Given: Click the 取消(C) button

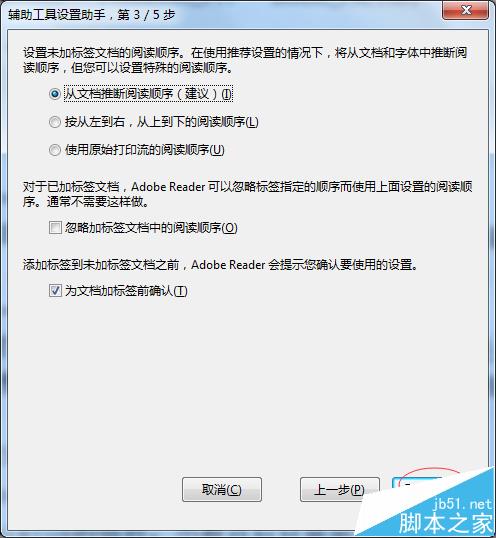Looking at the screenshot, I should click(222, 490).
